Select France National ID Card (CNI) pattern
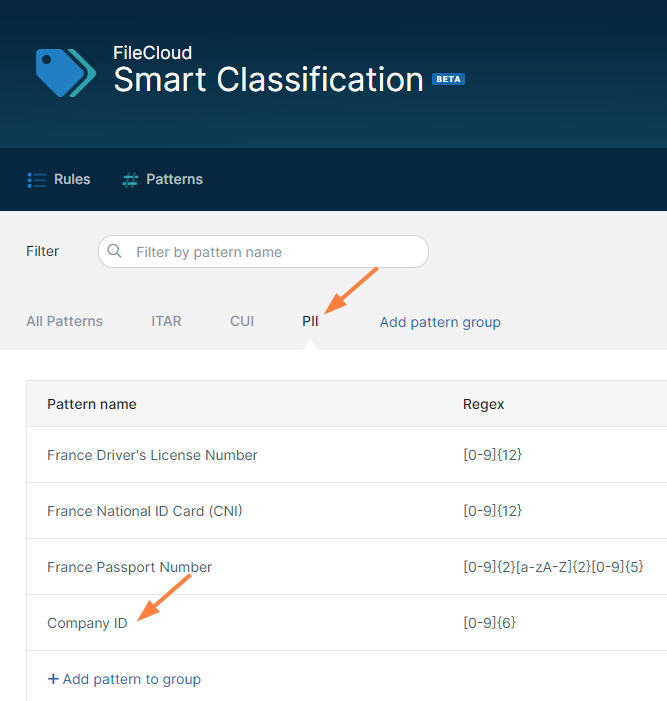This screenshot has height=701, width=667. [x=145, y=511]
